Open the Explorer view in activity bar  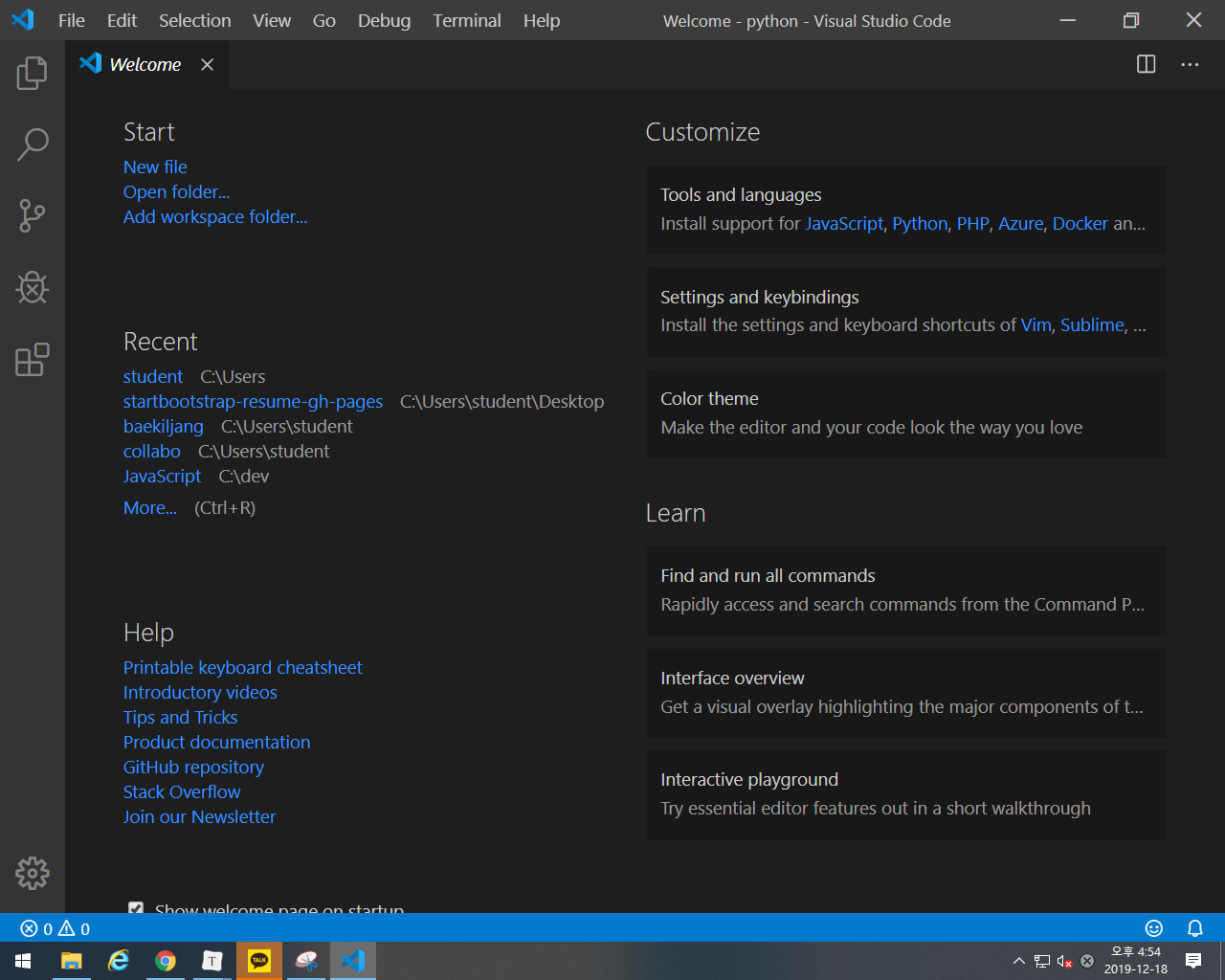(x=32, y=73)
